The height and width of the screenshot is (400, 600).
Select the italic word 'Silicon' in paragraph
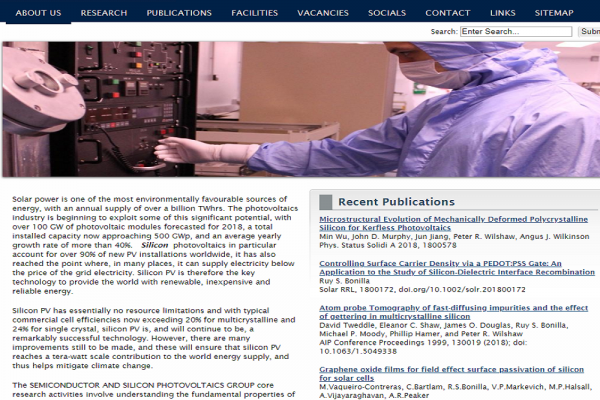coord(155,245)
